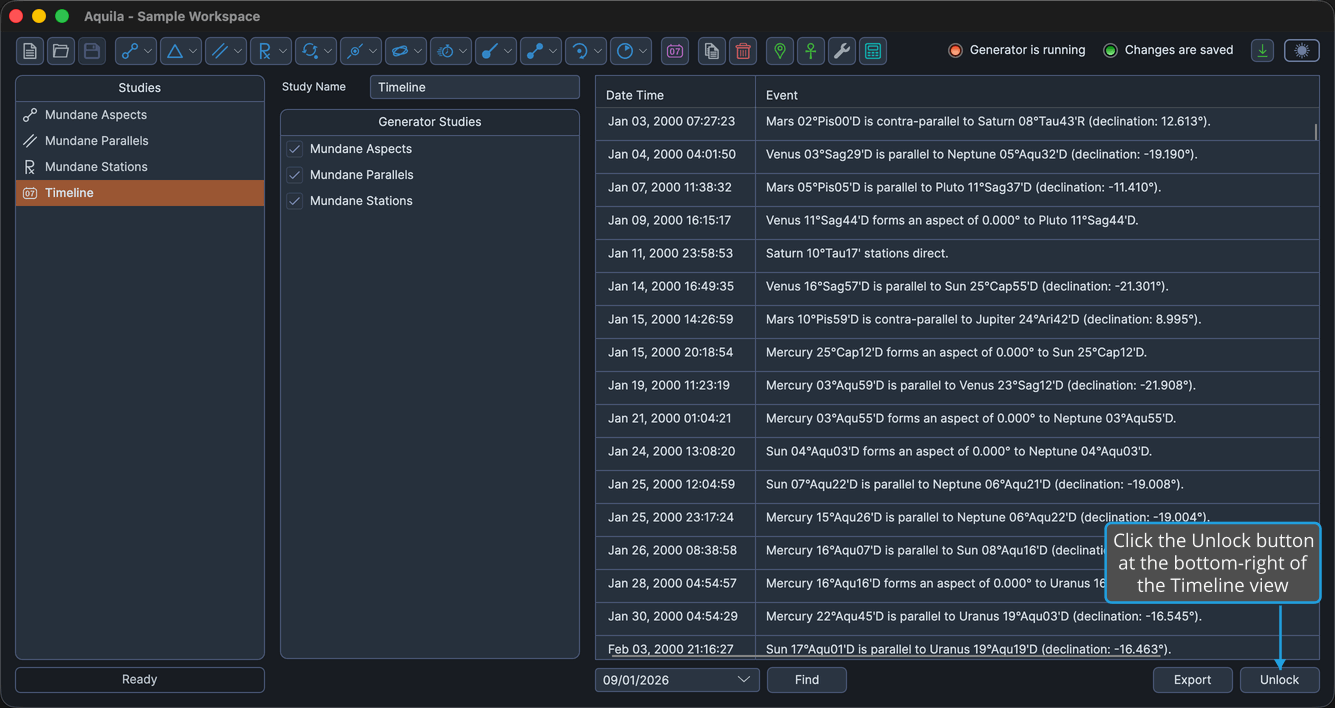Click the parallels double-slash toolbar icon
The height and width of the screenshot is (708, 1335).
220,51
